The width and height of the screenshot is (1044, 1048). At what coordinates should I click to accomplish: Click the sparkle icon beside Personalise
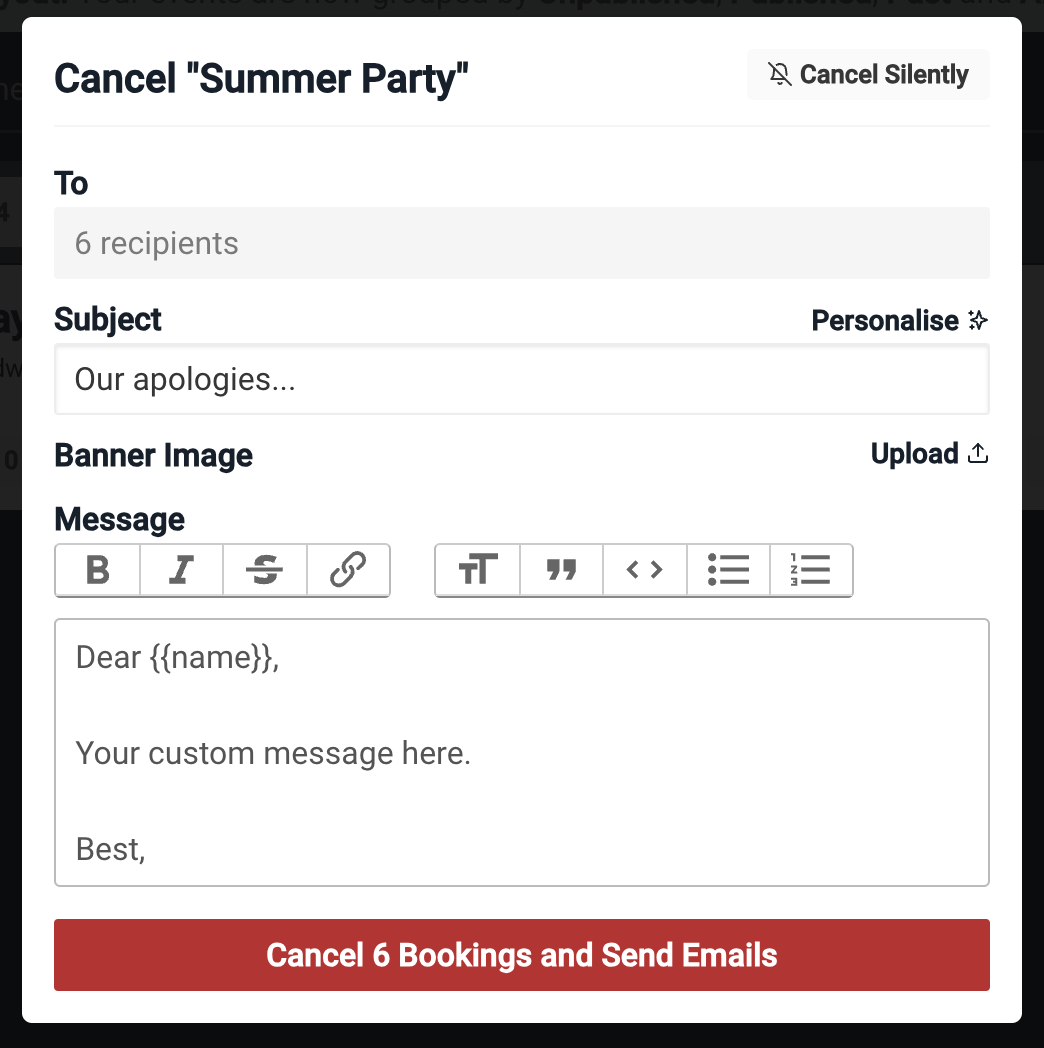click(x=978, y=321)
